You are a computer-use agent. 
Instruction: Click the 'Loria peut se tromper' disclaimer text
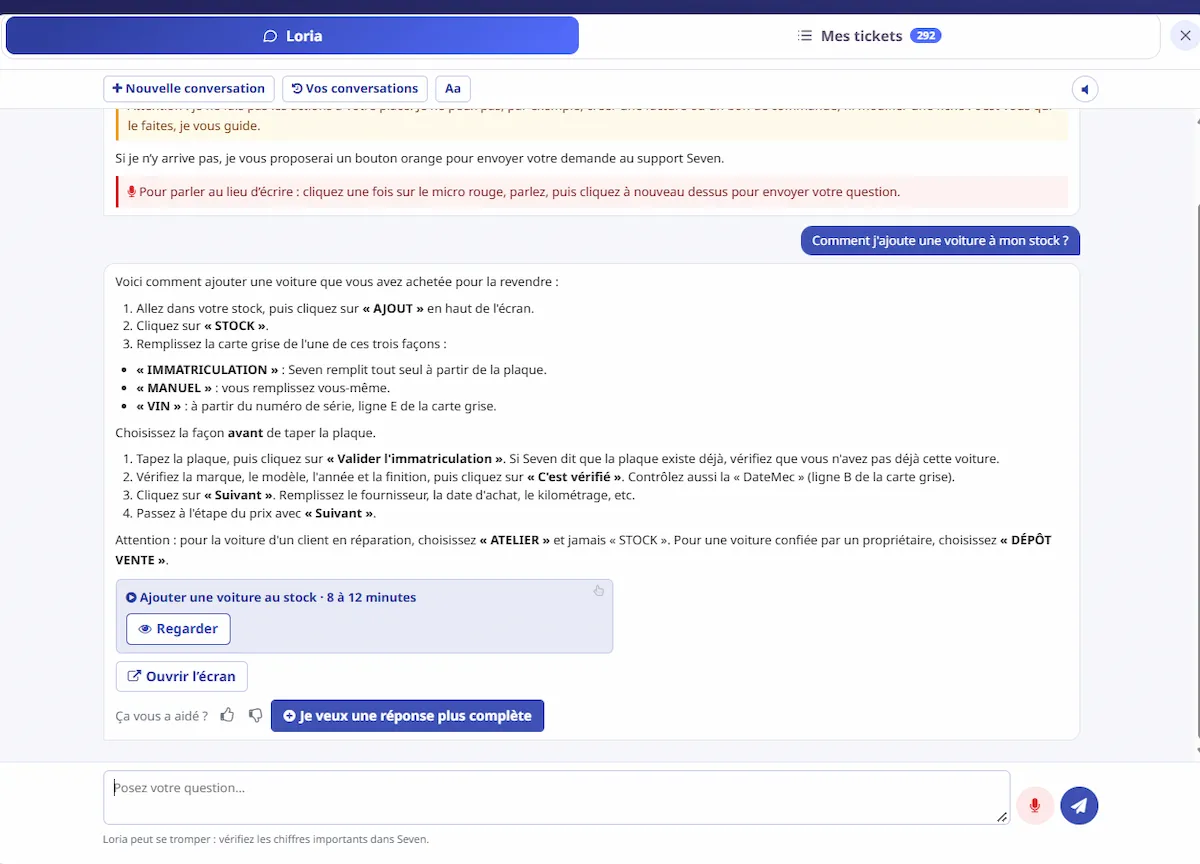coord(266,840)
